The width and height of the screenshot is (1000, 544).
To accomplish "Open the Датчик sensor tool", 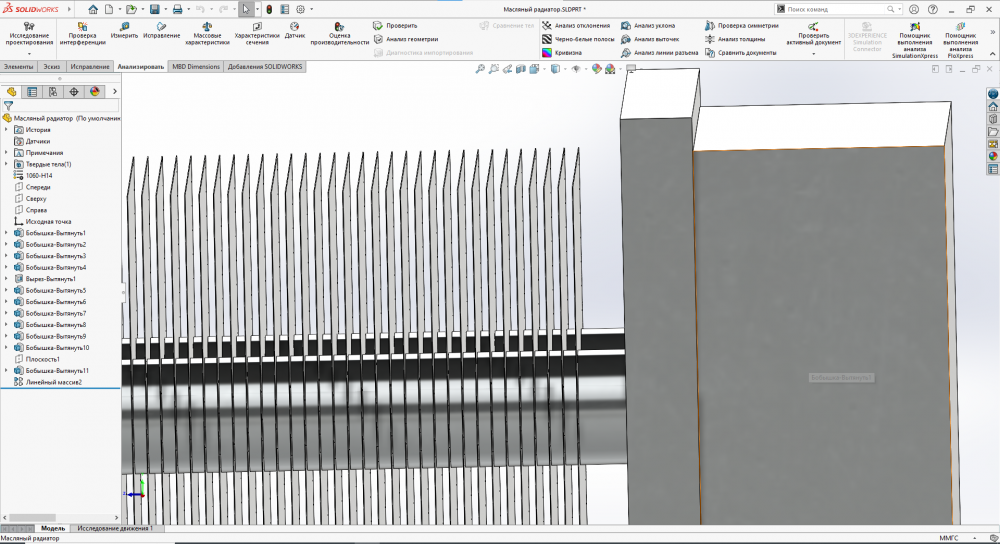I will tap(295, 27).
